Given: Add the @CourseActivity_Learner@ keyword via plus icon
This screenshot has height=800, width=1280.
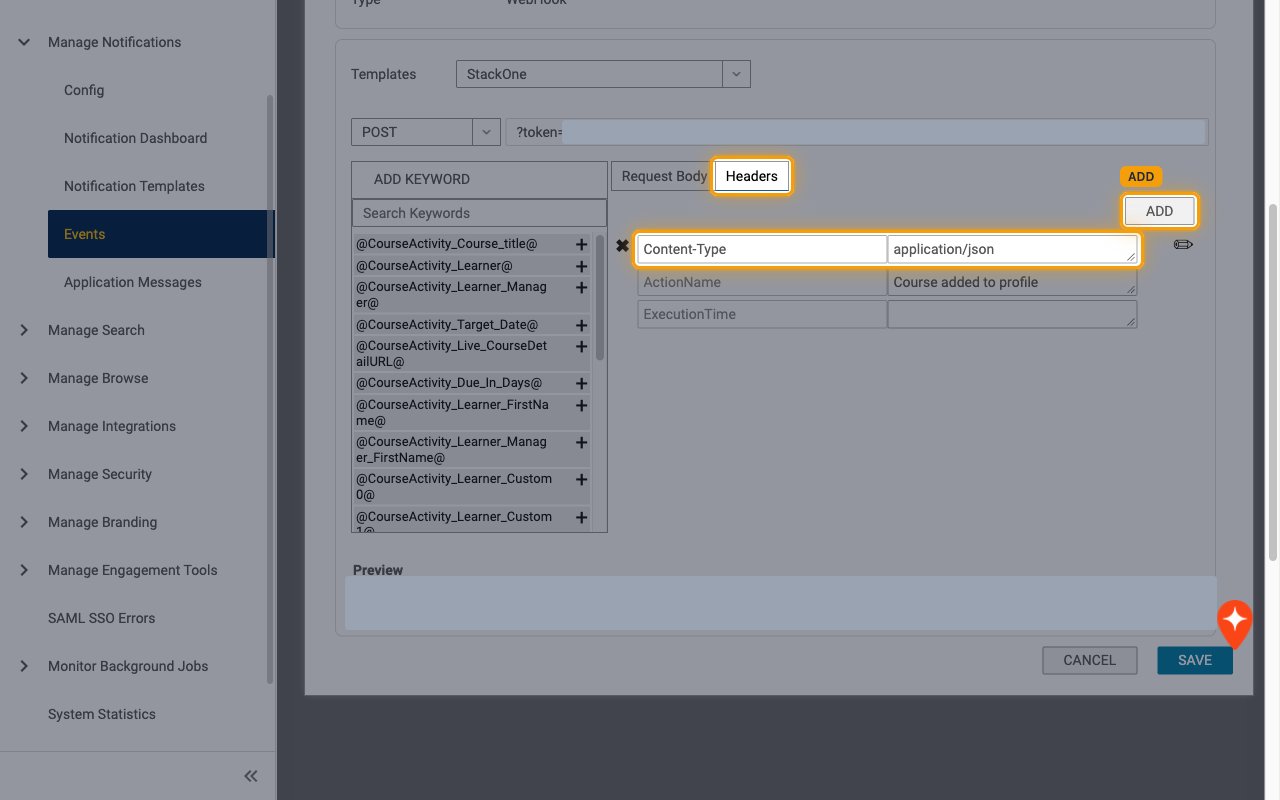Looking at the screenshot, I should pos(581,267).
